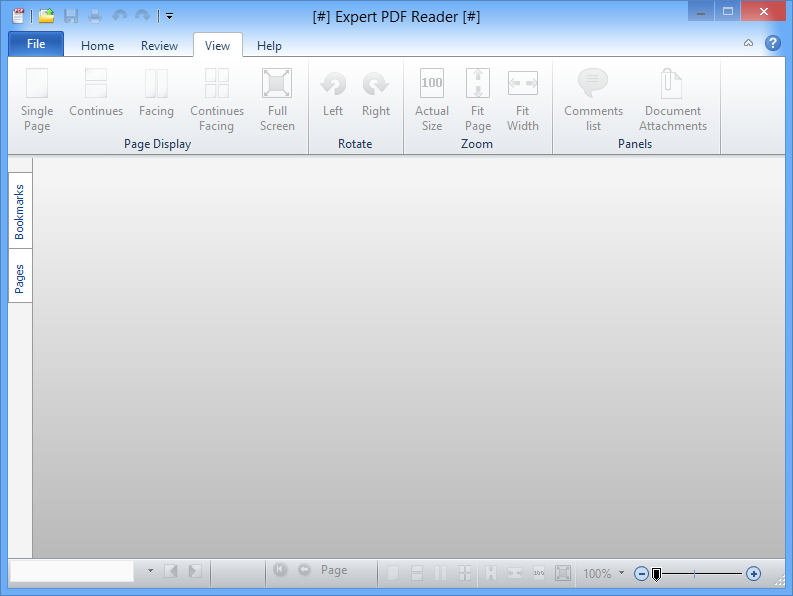
Task: Click the zoom slider midpoint tick
Action: 694,574
